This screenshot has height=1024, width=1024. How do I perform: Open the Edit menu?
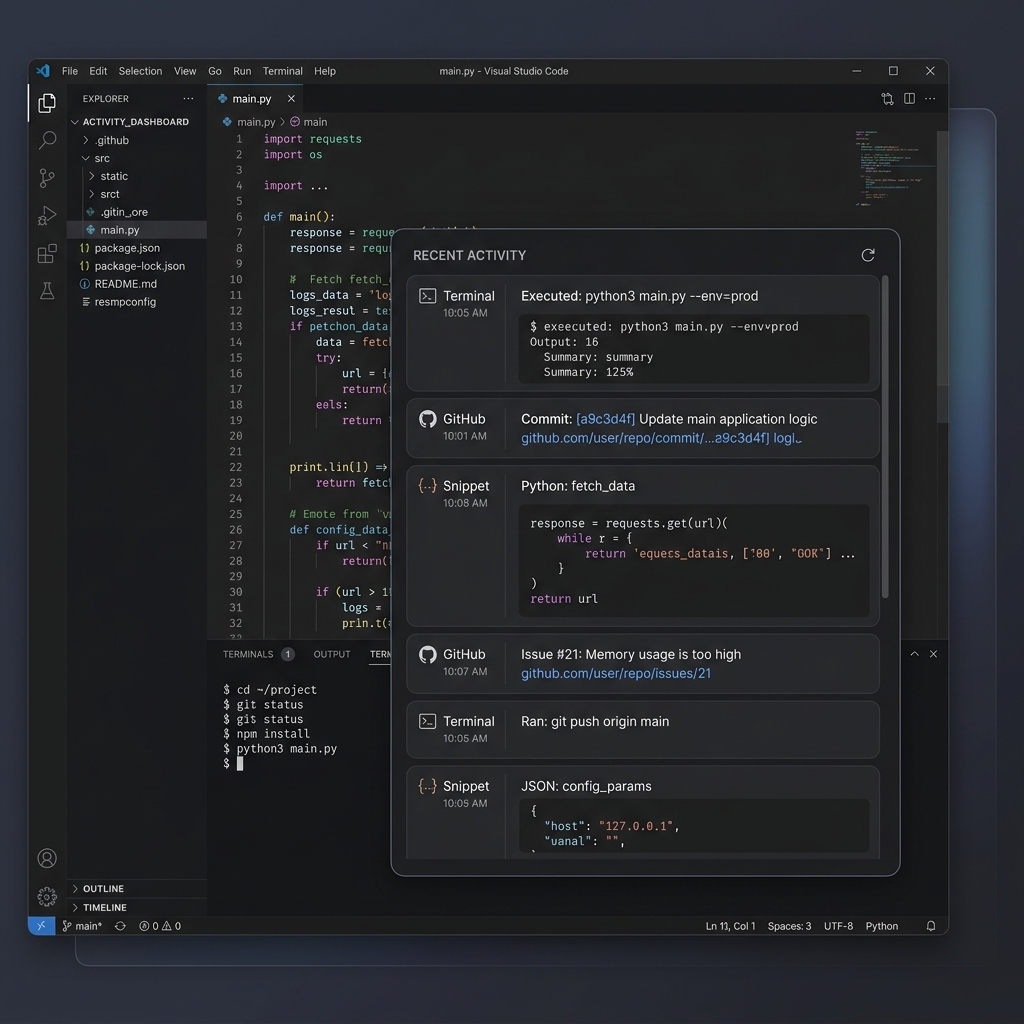98,71
